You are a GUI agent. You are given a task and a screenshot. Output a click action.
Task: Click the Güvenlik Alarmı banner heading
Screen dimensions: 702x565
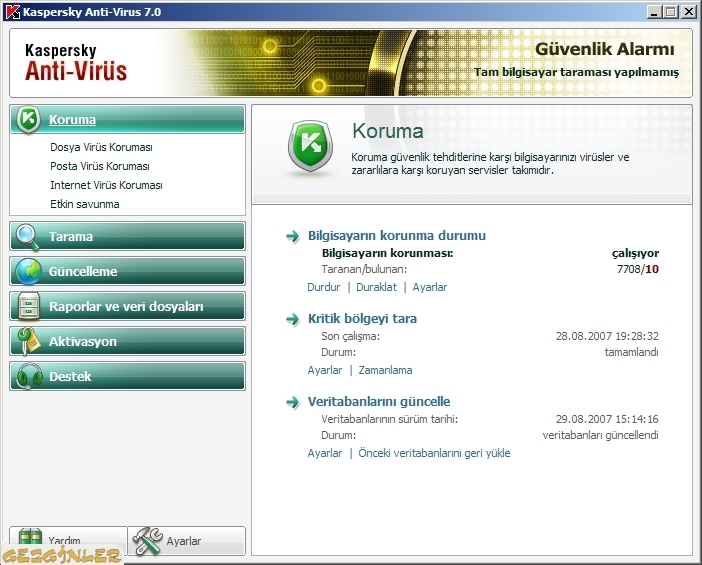604,49
